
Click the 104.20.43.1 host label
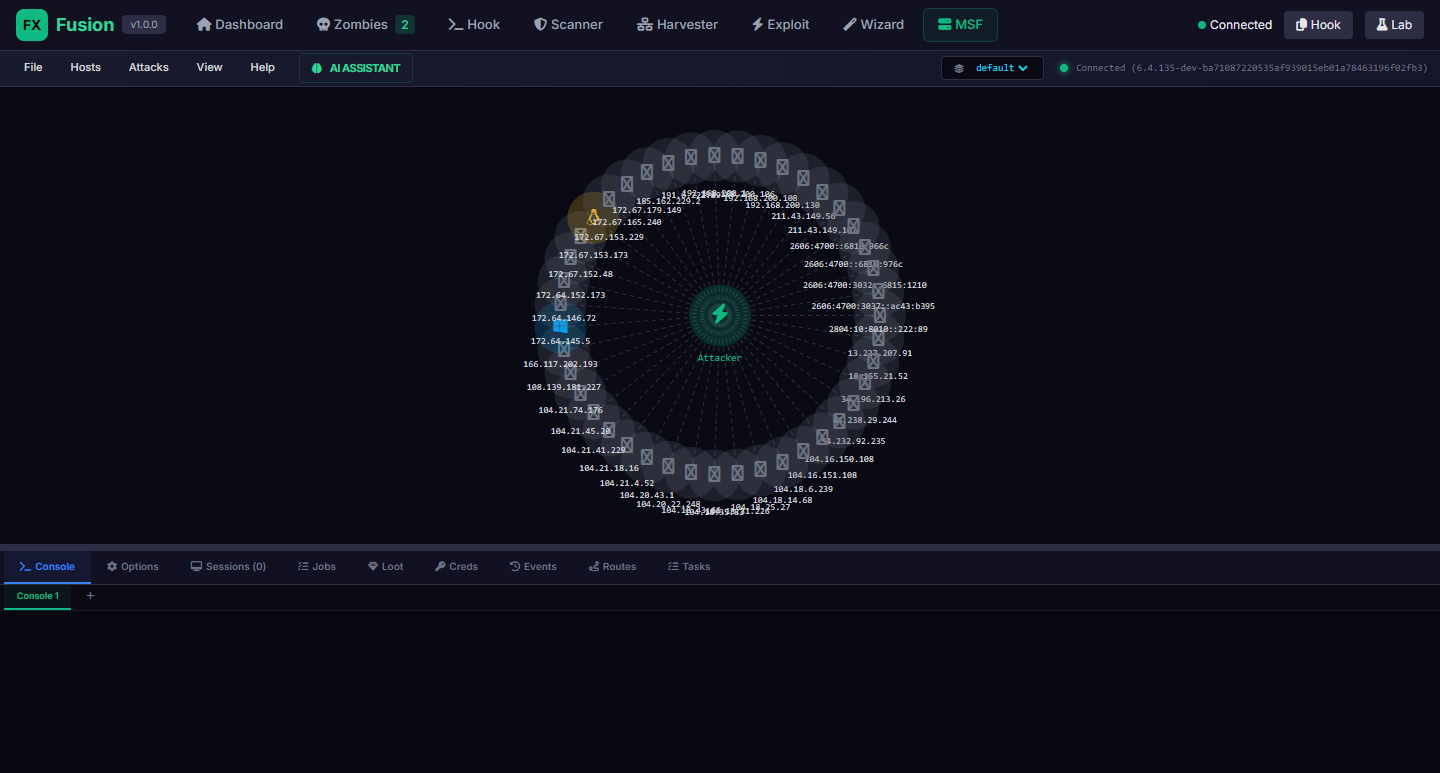click(x=647, y=496)
